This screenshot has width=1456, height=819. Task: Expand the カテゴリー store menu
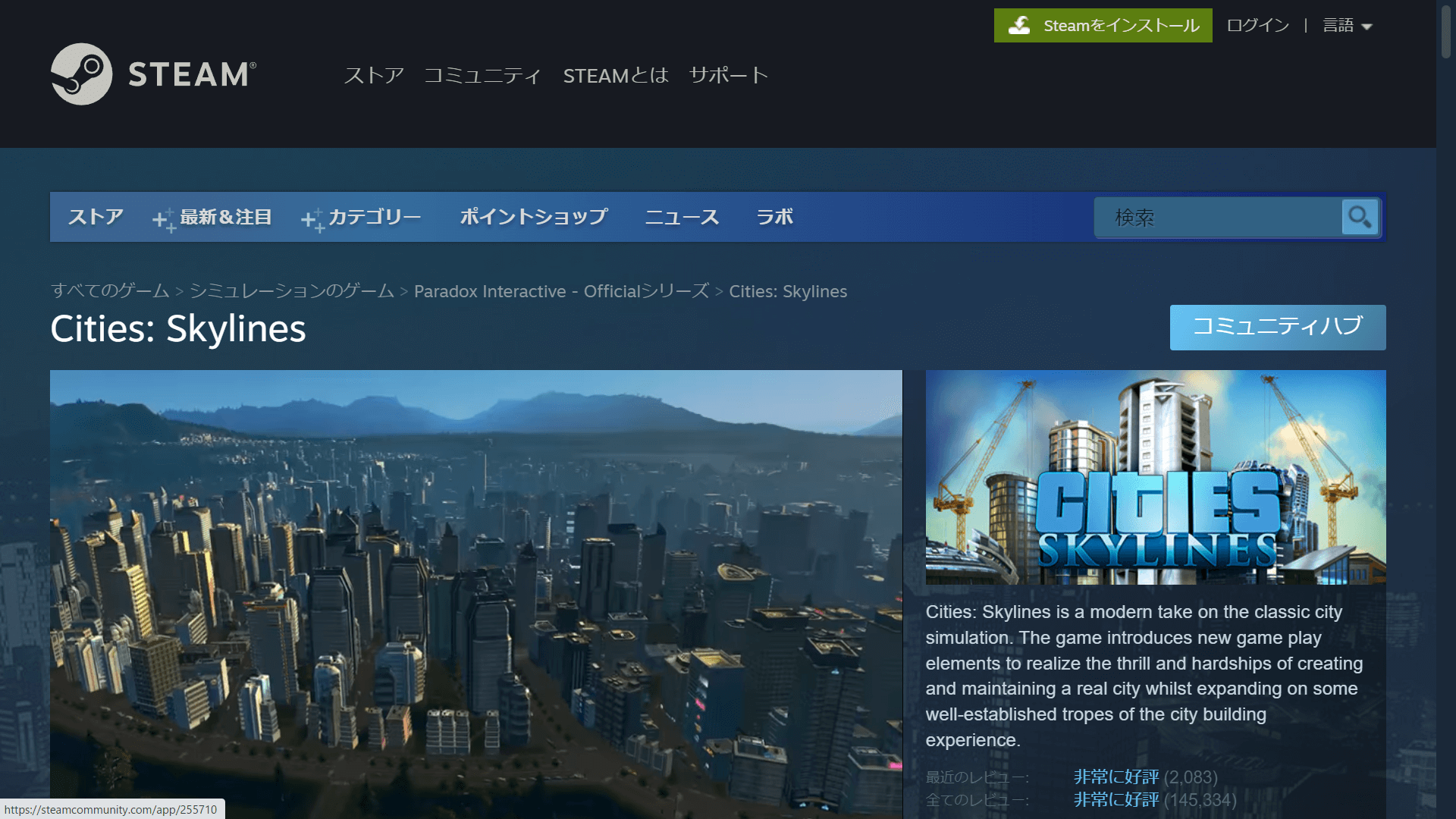(374, 218)
